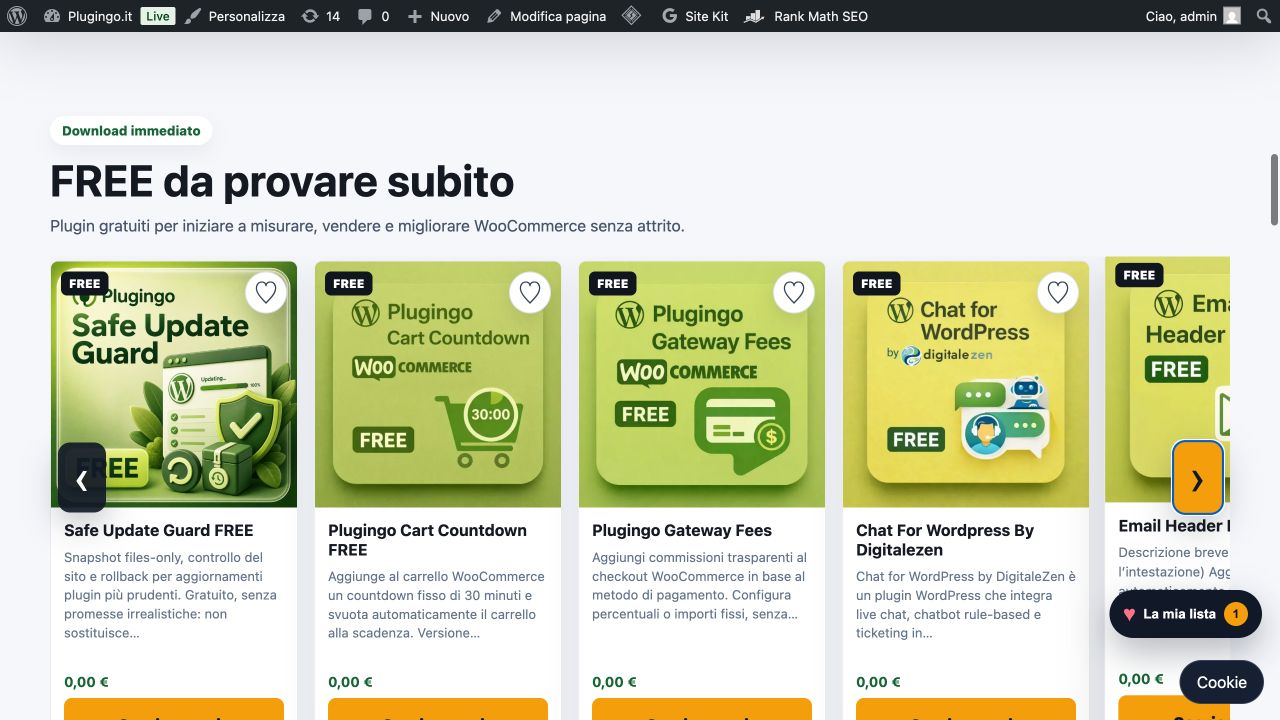Open the Plugingo Gateway Fees title
This screenshot has height=720, width=1280.
point(682,531)
